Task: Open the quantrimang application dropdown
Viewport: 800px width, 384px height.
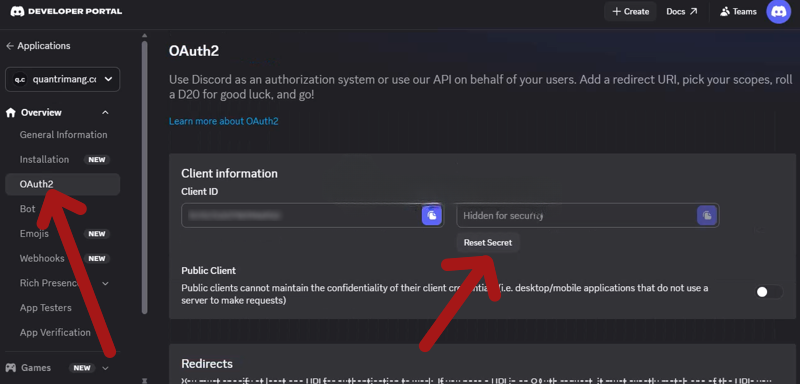Action: click(x=63, y=80)
